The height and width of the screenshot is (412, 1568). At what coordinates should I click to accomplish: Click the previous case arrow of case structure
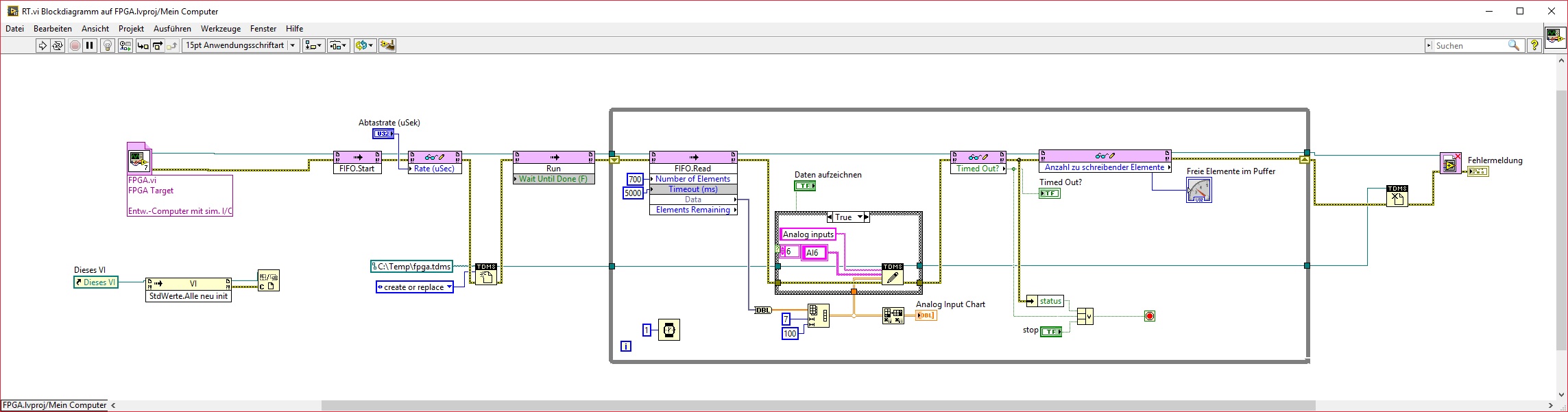pos(831,217)
